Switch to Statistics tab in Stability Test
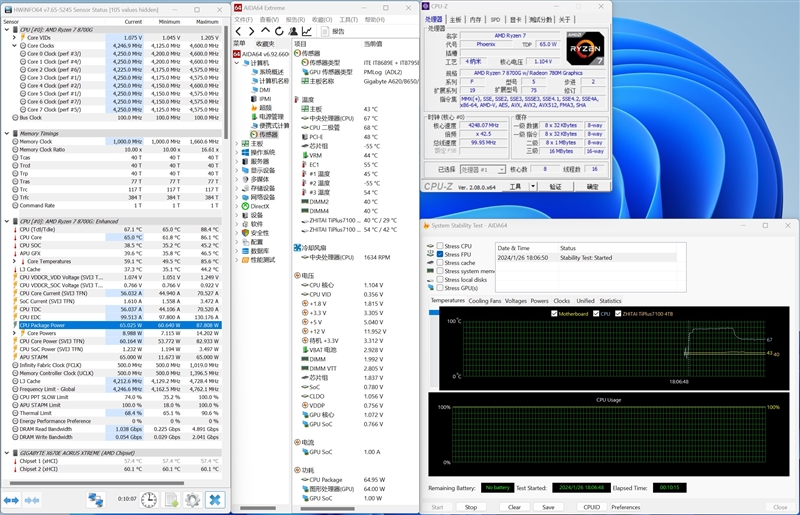The height and width of the screenshot is (515, 800). (610, 301)
